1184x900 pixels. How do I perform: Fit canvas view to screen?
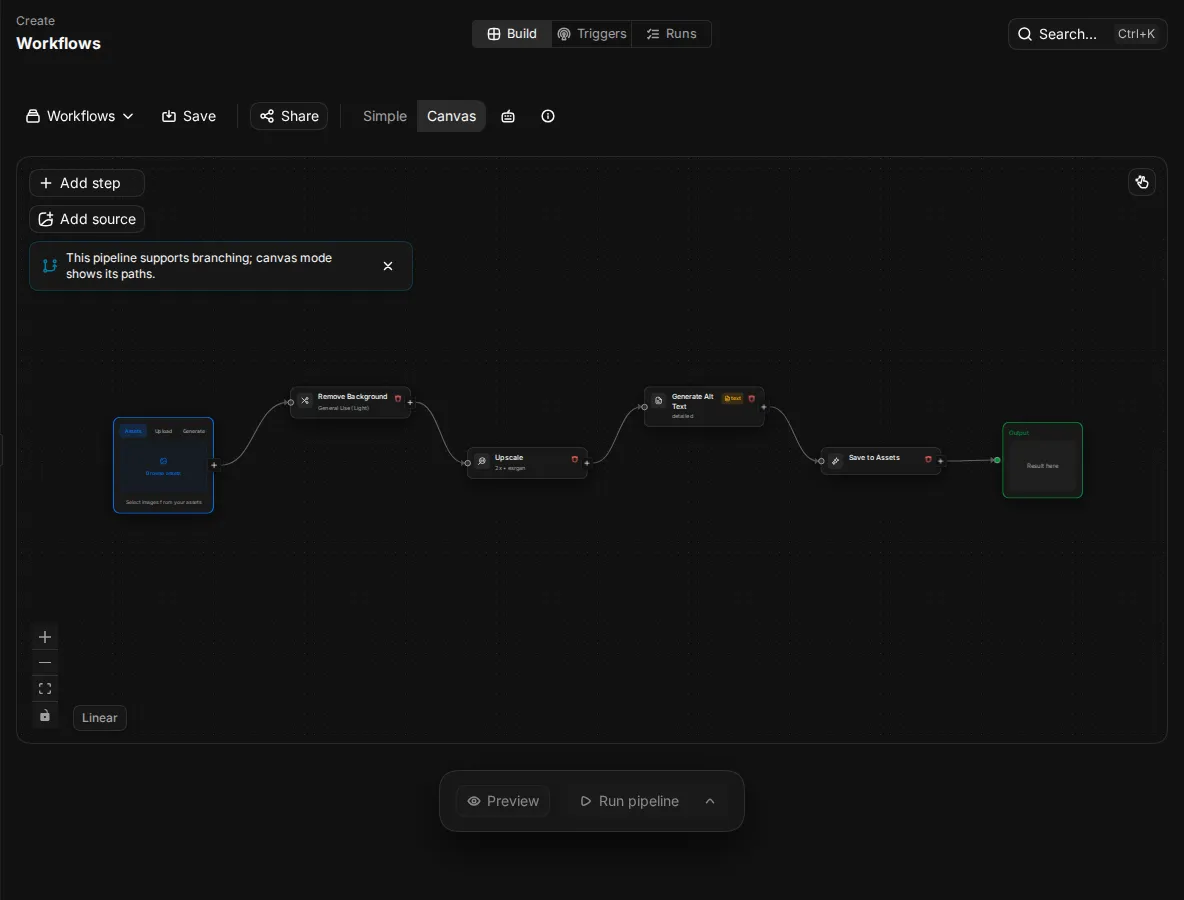pyautogui.click(x=45, y=689)
